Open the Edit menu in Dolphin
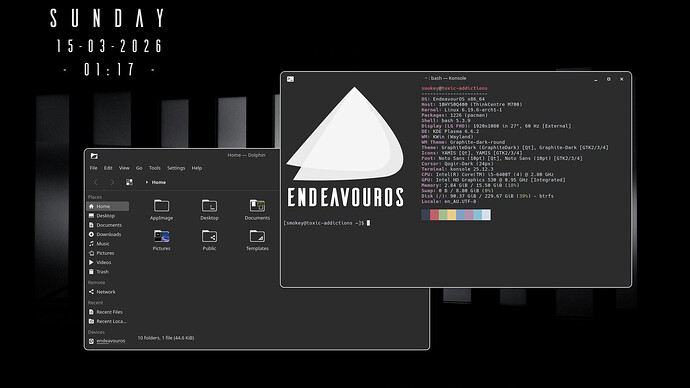This screenshot has height=388, width=690. (108, 168)
